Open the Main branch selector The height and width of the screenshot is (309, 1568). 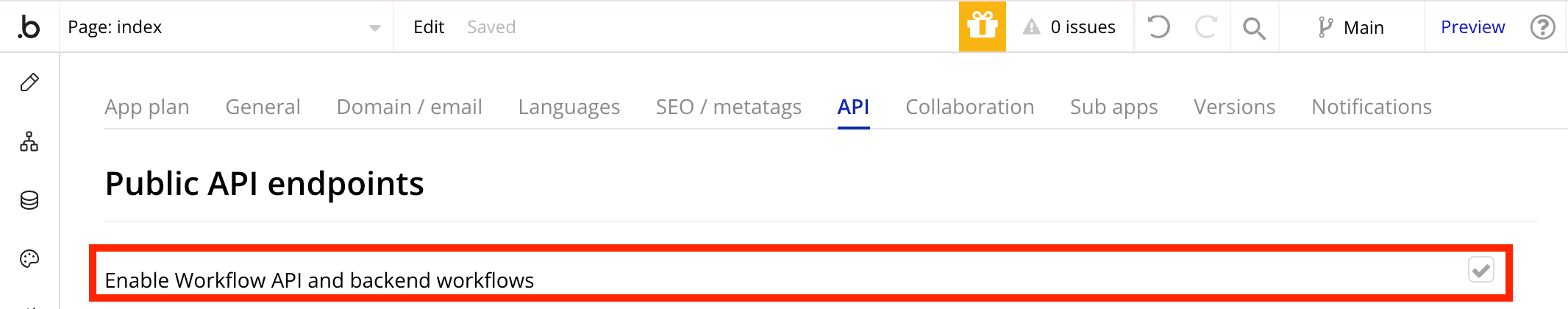tap(1351, 27)
